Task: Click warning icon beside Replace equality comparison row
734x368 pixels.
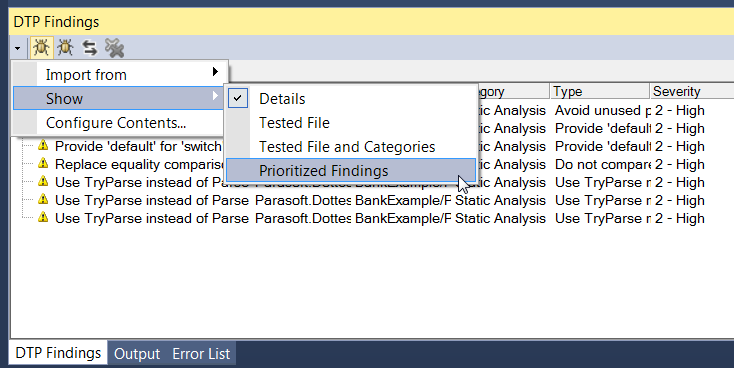Action: pyautogui.click(x=43, y=163)
